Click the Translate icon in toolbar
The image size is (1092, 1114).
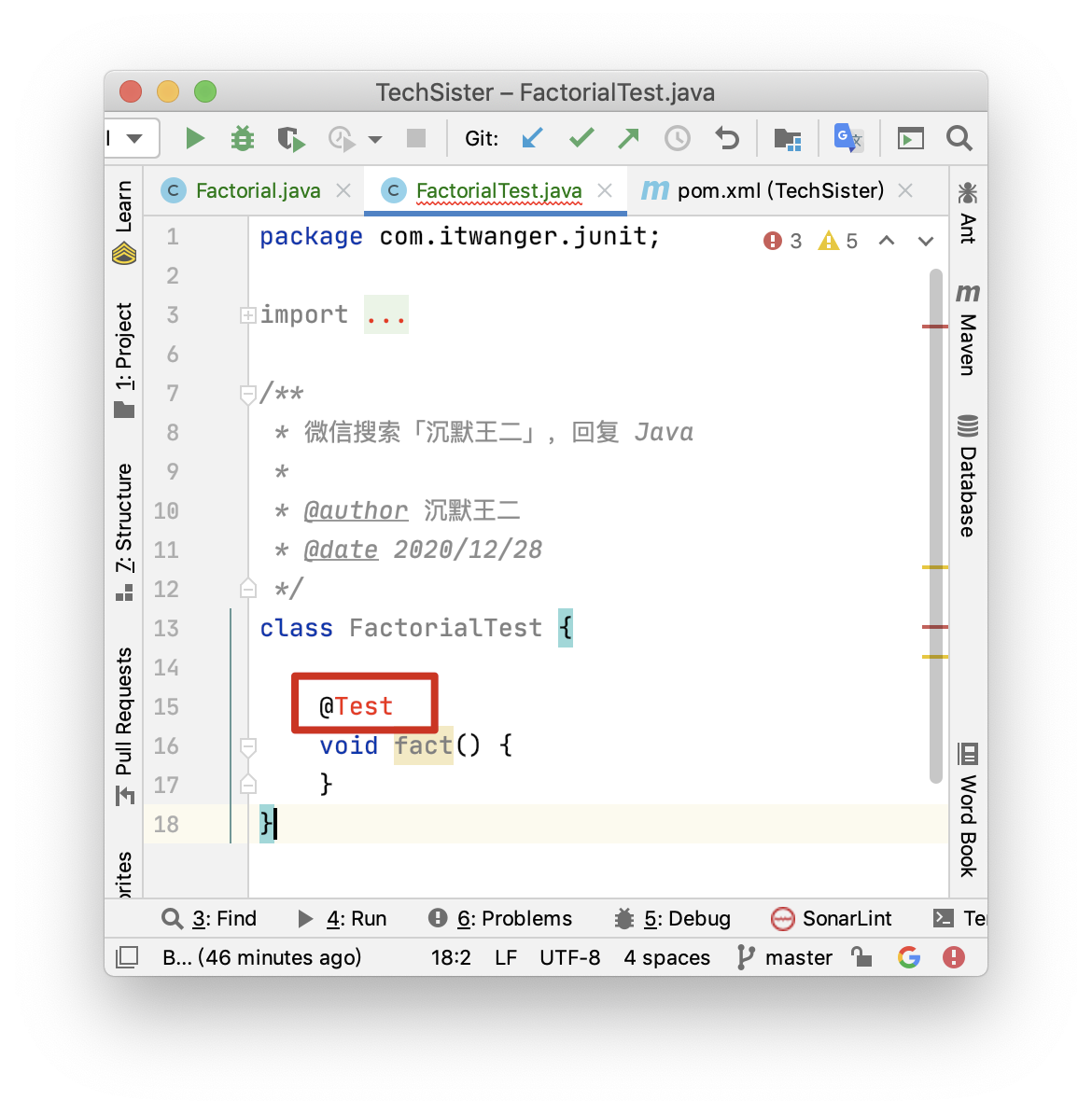click(x=848, y=139)
